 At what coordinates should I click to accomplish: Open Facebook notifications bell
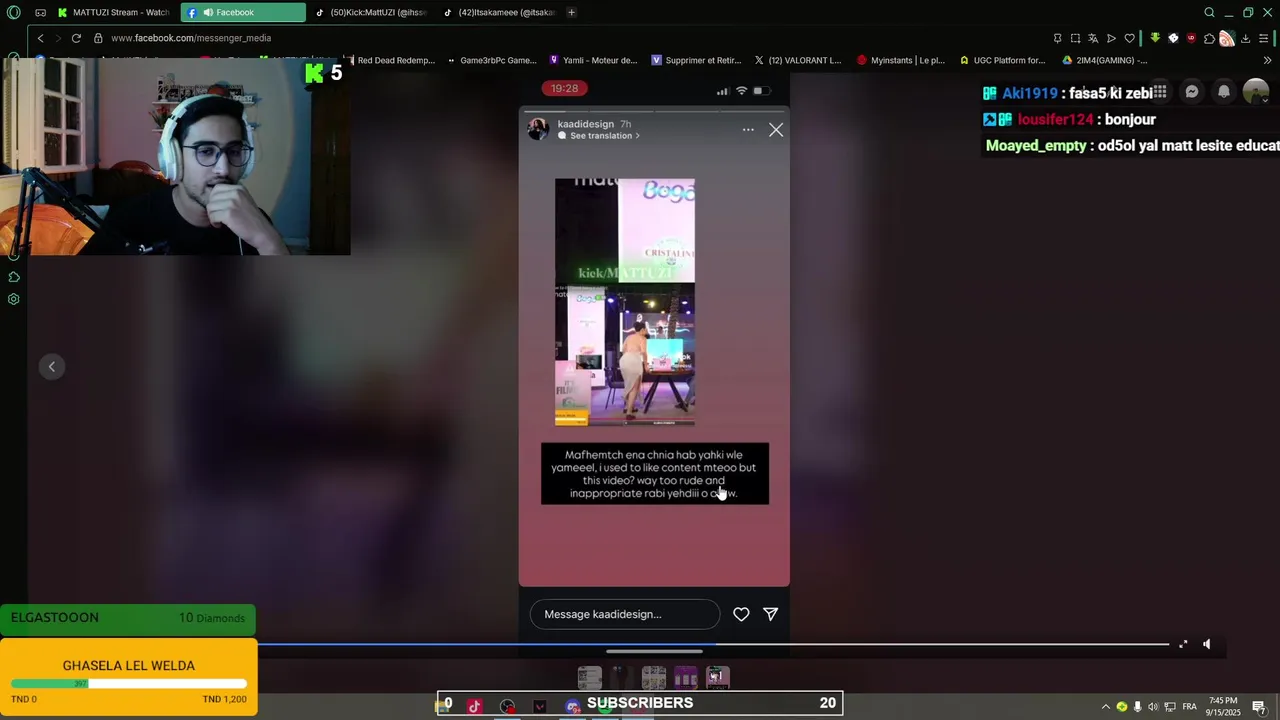[1224, 91]
